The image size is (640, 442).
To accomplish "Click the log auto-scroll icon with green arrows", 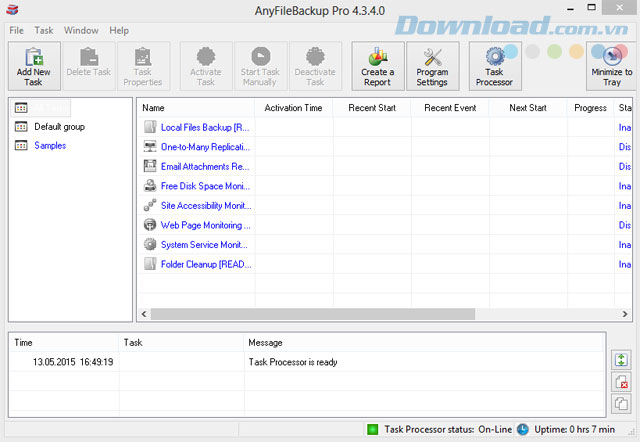I will click(x=621, y=360).
